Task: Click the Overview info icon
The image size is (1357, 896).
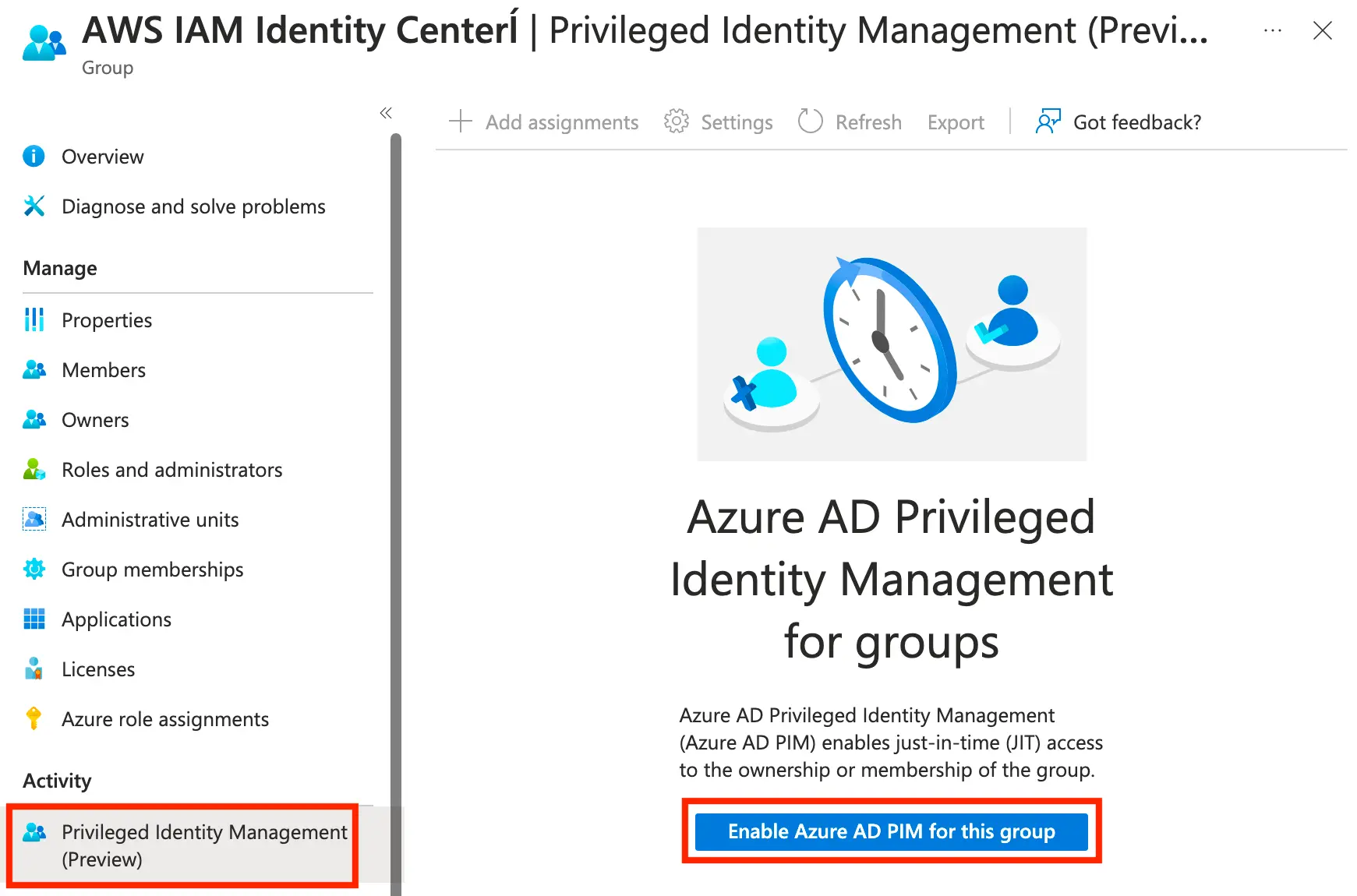Action: coord(34,157)
